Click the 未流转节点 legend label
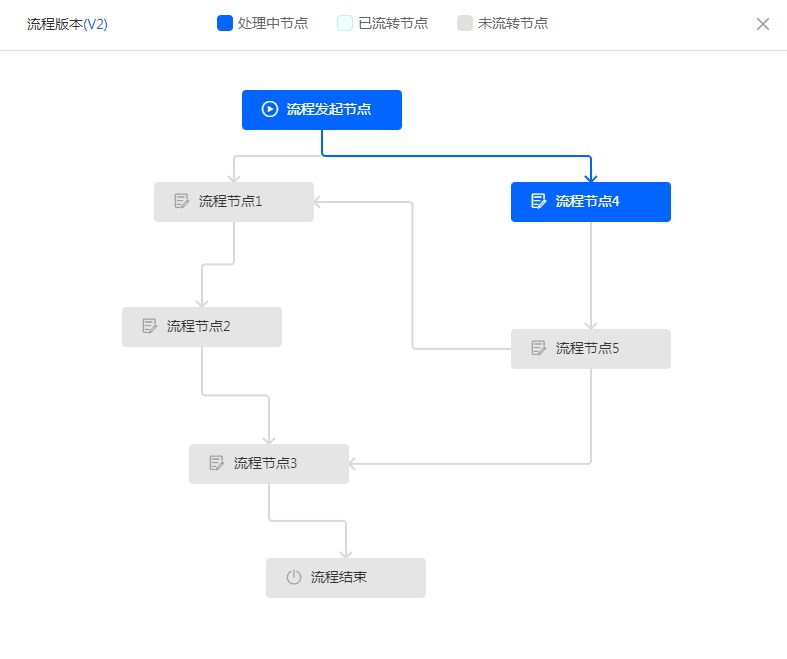Image resolution: width=787 pixels, height=659 pixels. click(513, 23)
